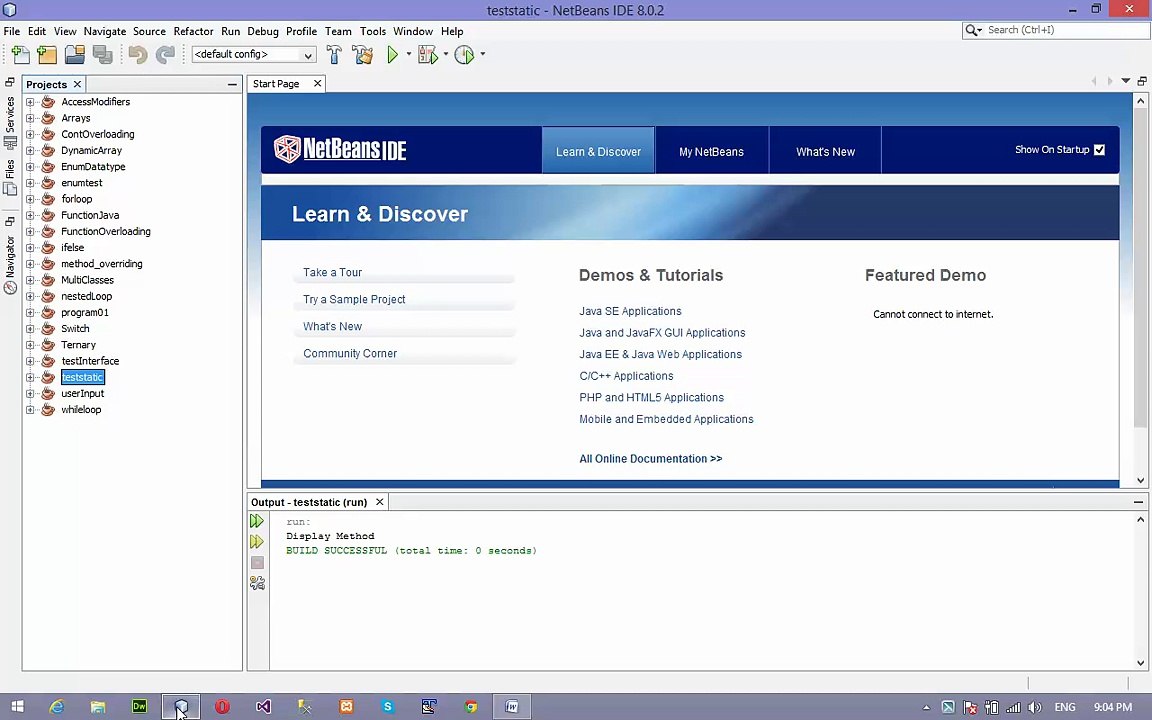Viewport: 1152px width, 720px height.
Task: Expand the Arrays project node
Action: [x=30, y=118]
